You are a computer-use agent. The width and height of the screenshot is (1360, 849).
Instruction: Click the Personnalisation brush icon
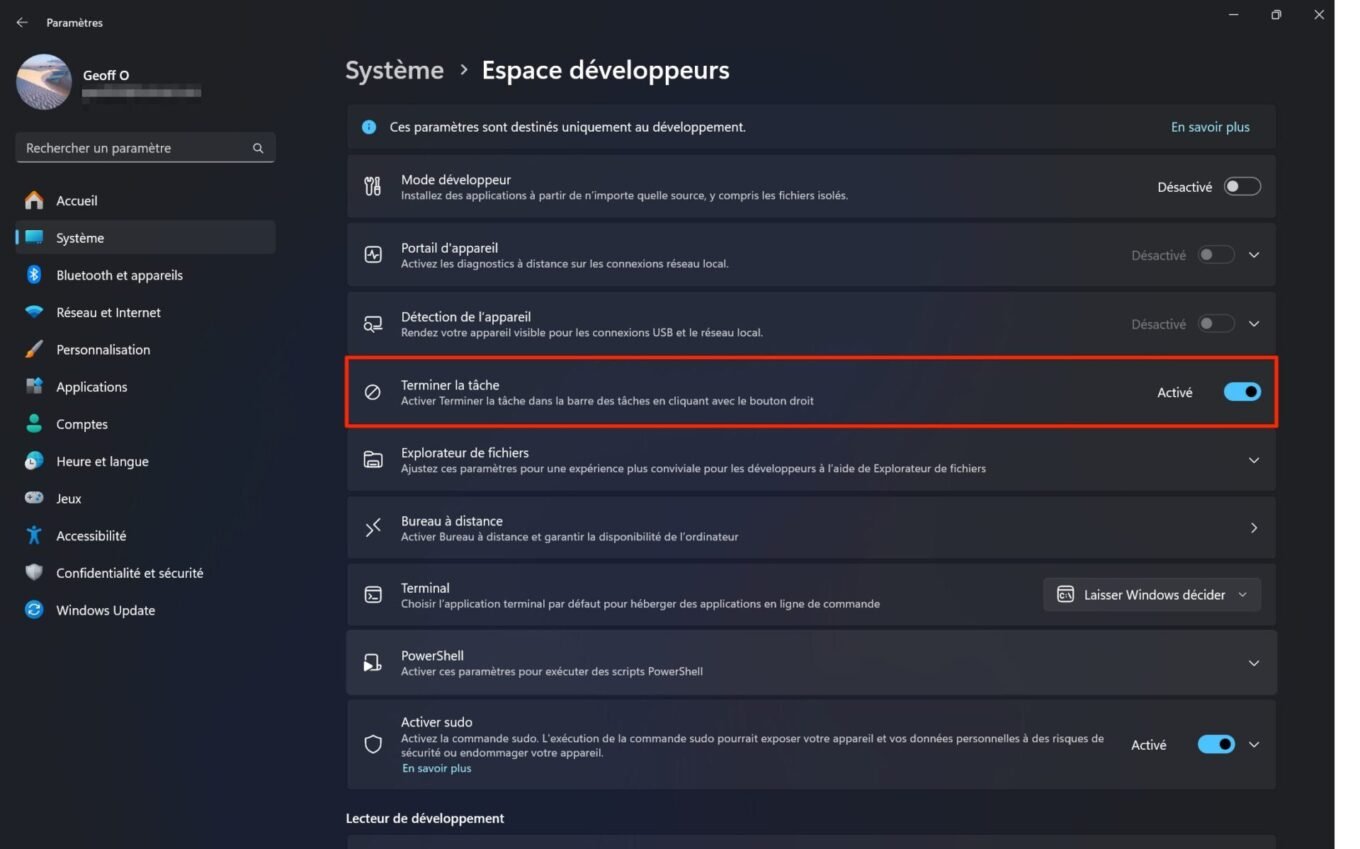34,349
